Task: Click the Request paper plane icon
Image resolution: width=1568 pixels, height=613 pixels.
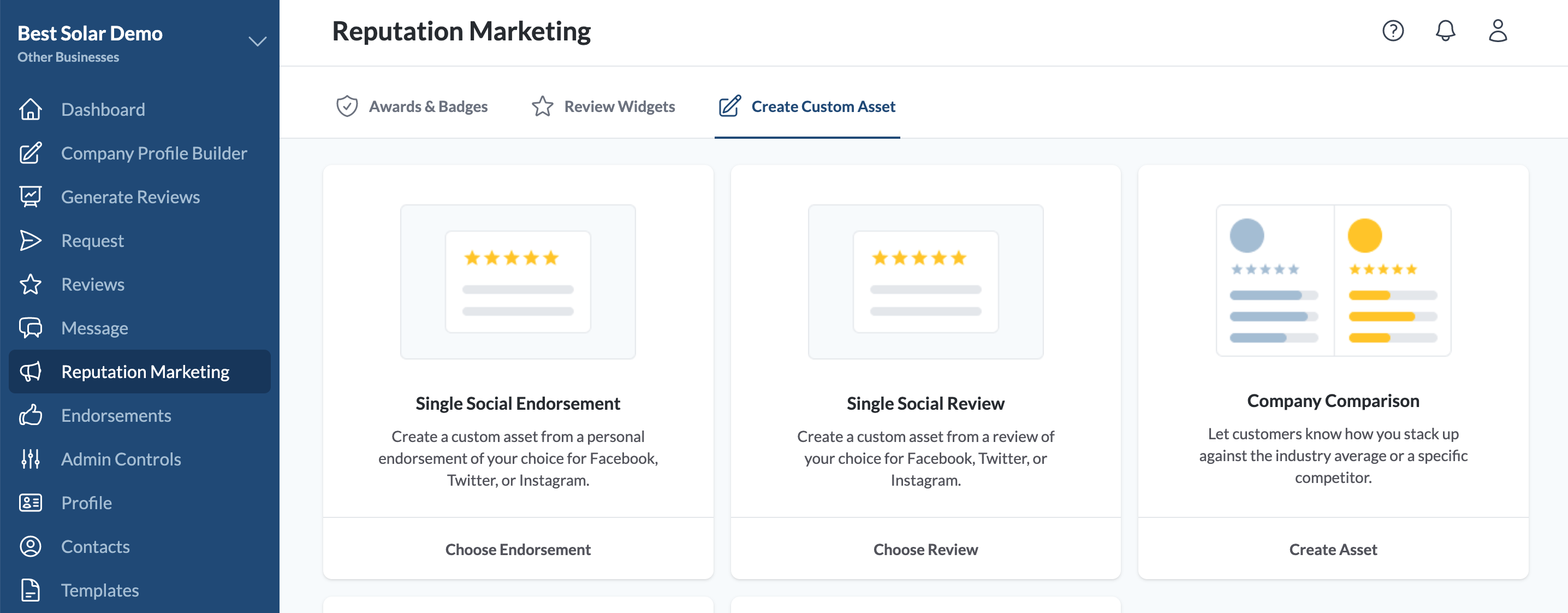Action: tap(31, 241)
